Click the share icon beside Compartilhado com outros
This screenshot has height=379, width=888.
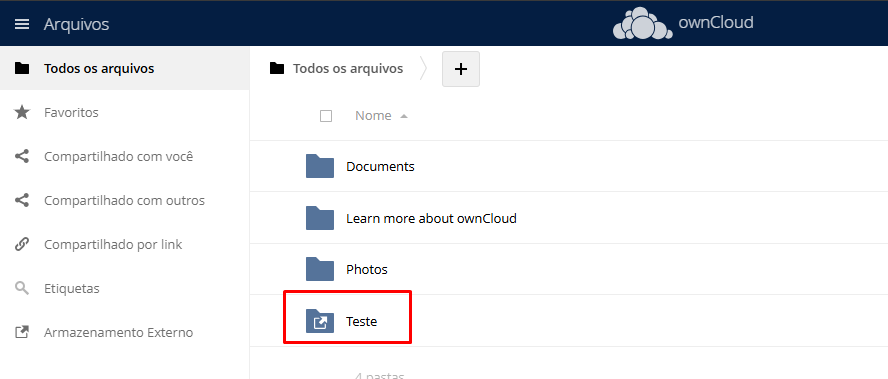pyautogui.click(x=22, y=200)
